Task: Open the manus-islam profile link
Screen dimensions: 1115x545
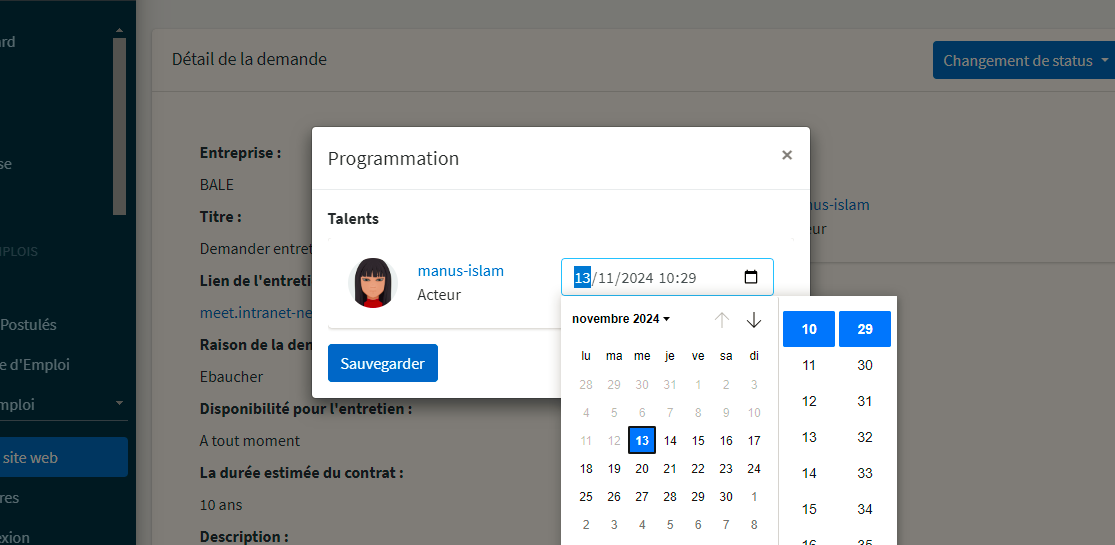Action: (461, 270)
